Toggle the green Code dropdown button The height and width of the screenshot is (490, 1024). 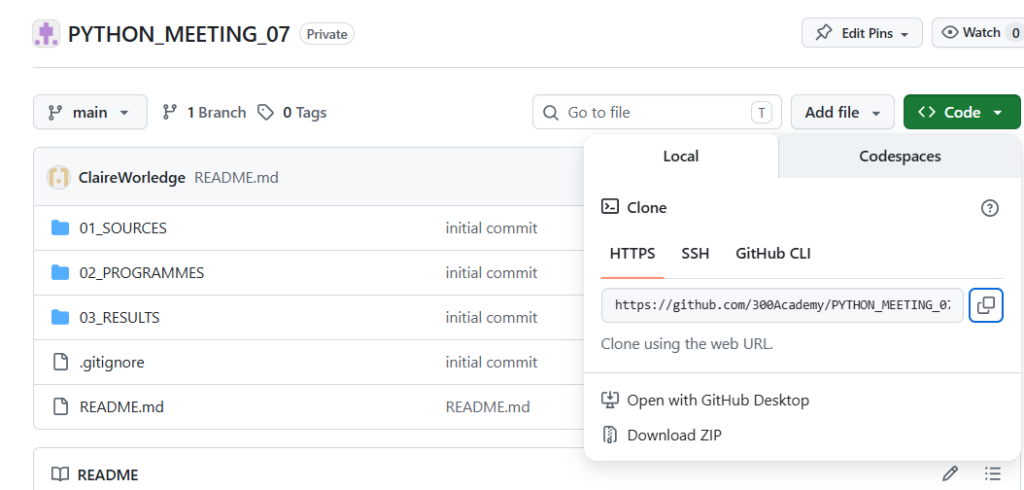pyautogui.click(x=961, y=112)
